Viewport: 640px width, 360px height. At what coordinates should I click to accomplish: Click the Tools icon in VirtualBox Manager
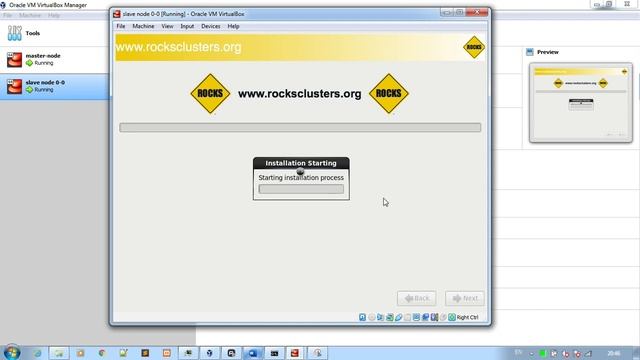tap(14, 33)
